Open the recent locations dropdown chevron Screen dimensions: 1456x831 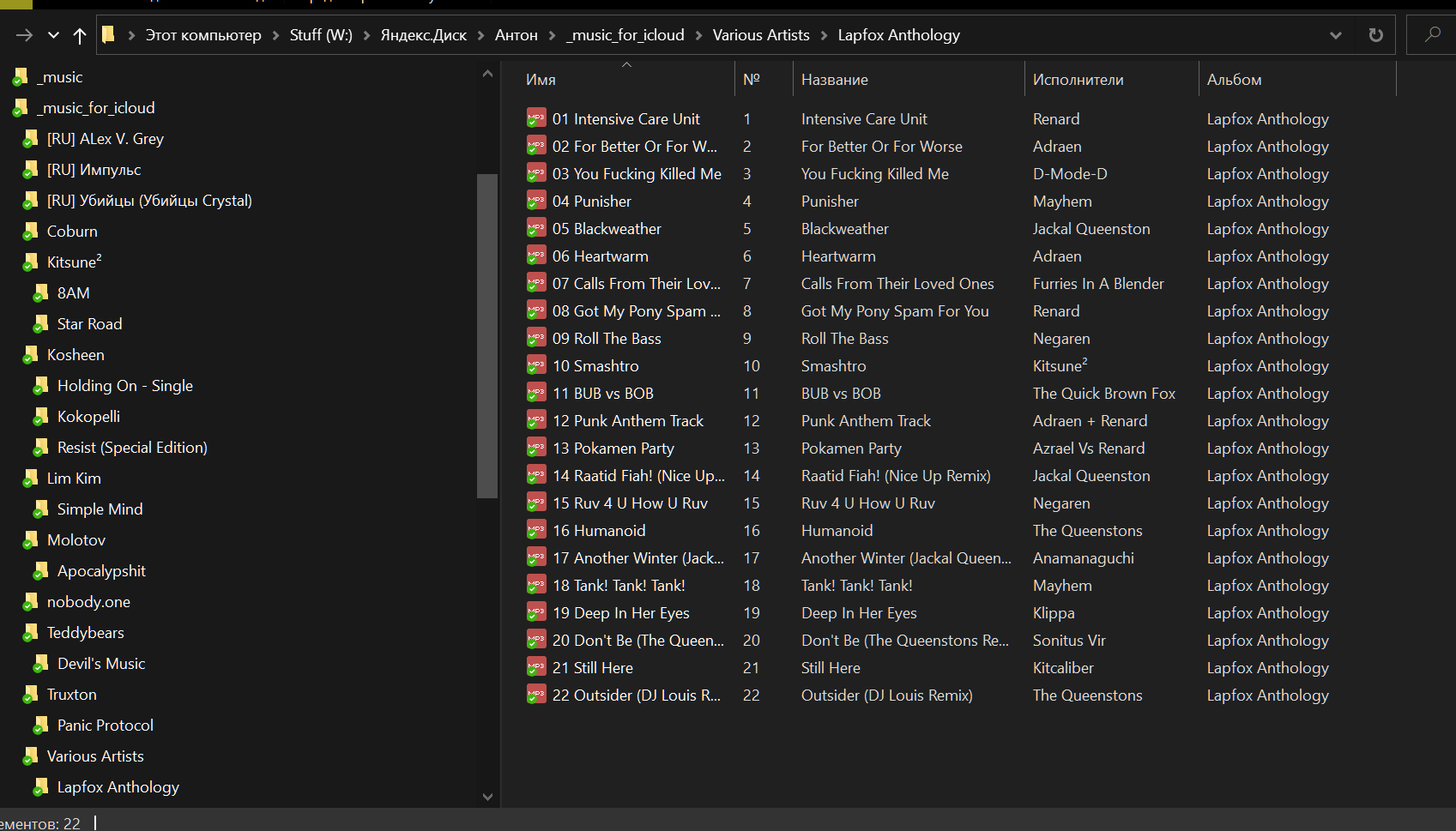(53, 35)
